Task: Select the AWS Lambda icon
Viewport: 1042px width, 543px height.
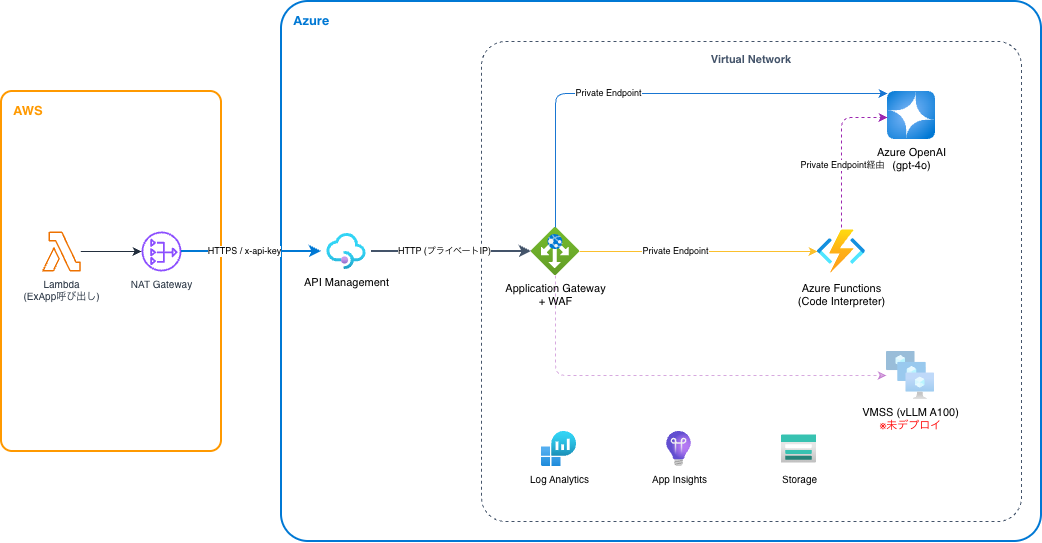Action: 61,251
